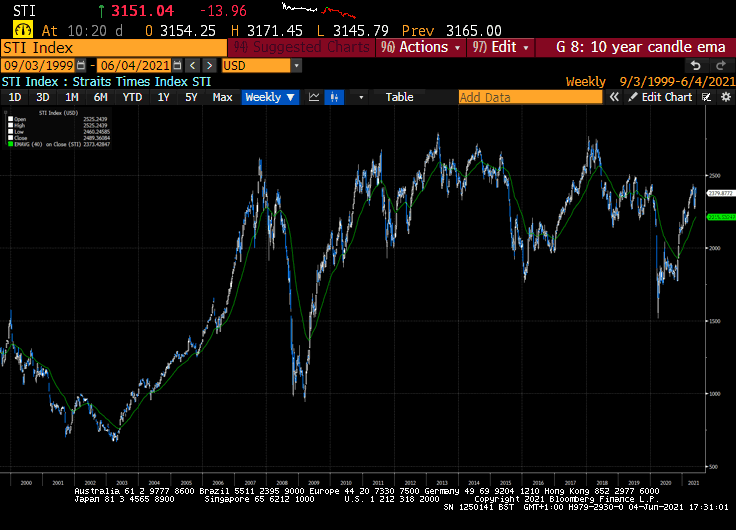Click the last price 3151.04 in header
Image resolution: width=736 pixels, height=530 pixels.
[x=142, y=10]
